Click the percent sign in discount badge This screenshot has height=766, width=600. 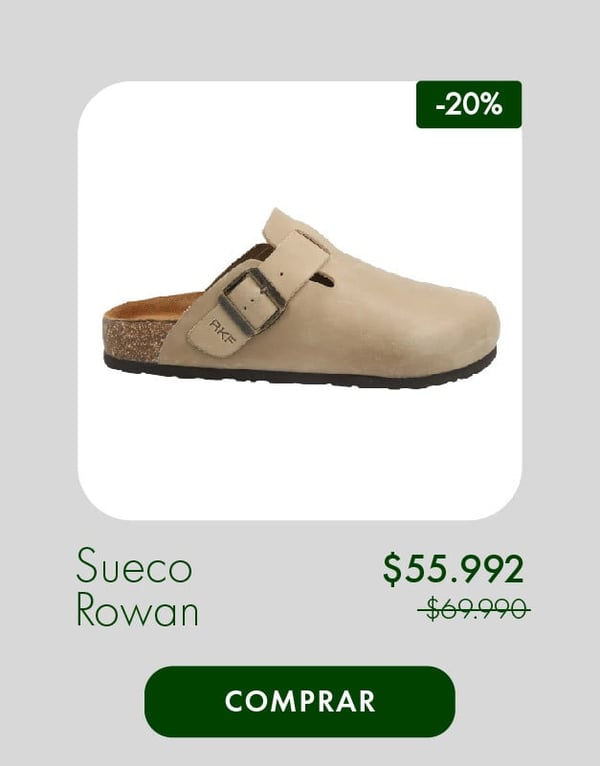491,105
